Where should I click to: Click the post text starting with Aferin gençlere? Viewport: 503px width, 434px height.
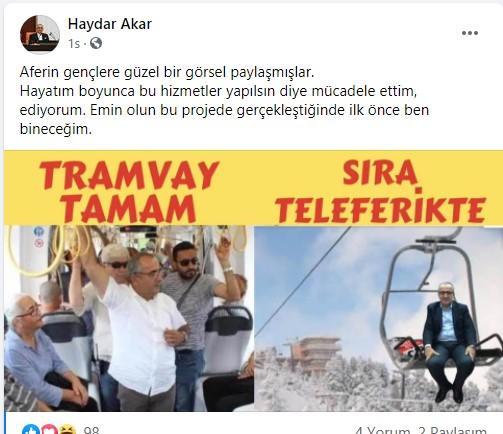[224, 100]
